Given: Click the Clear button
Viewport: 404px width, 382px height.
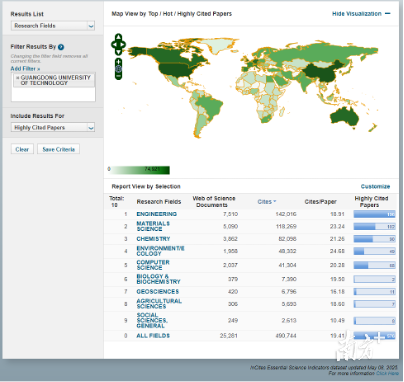Looking at the screenshot, I should click(22, 149).
